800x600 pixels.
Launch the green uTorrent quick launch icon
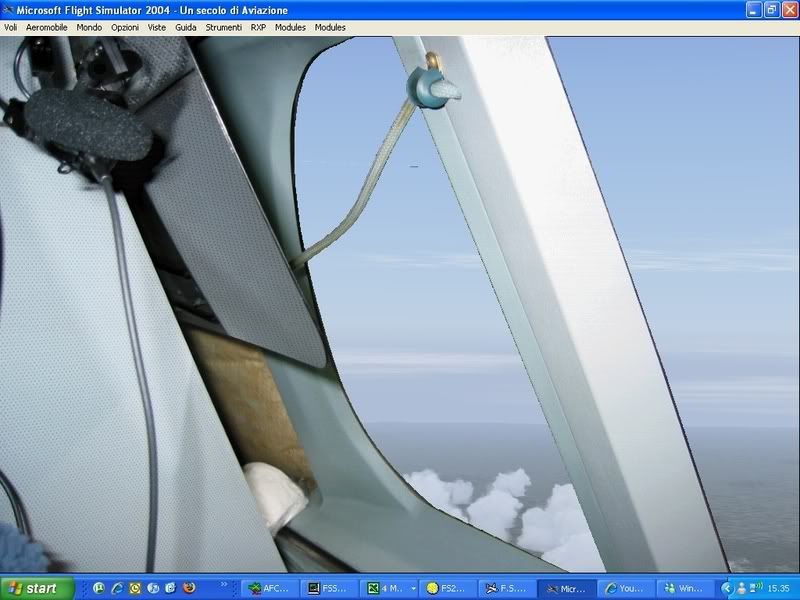coord(99,588)
